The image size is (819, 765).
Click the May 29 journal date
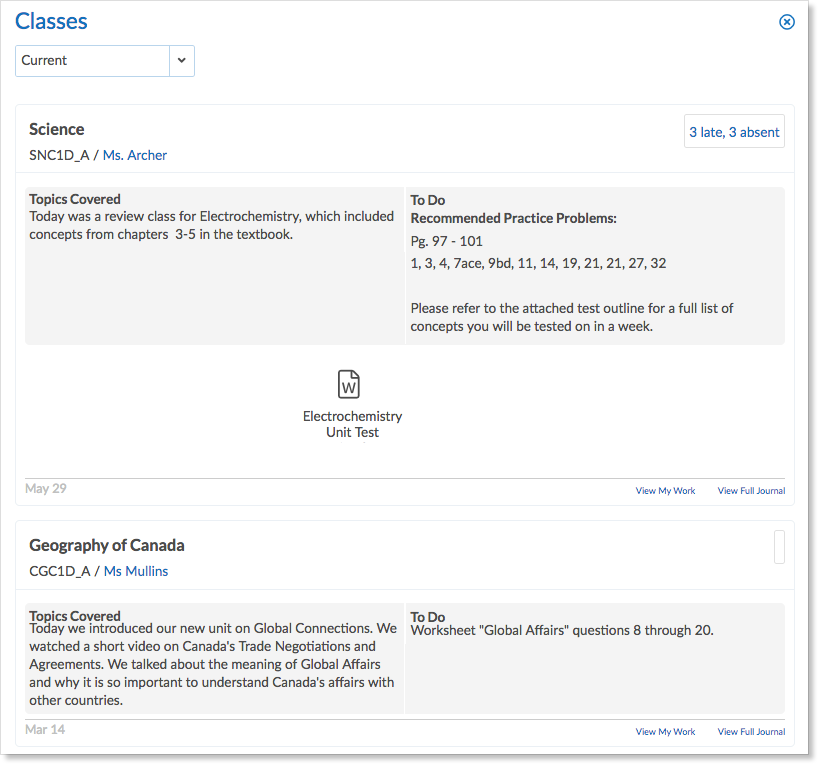[46, 489]
